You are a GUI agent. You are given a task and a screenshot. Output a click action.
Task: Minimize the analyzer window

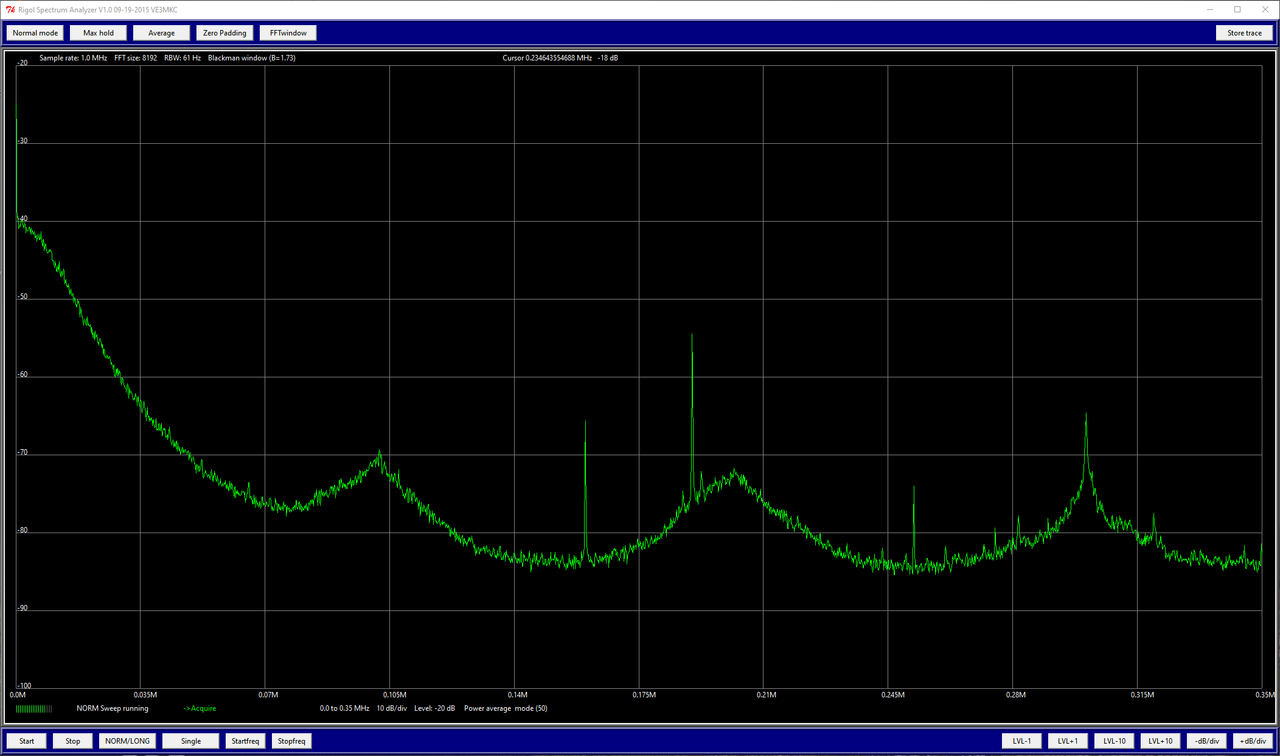(1211, 9)
